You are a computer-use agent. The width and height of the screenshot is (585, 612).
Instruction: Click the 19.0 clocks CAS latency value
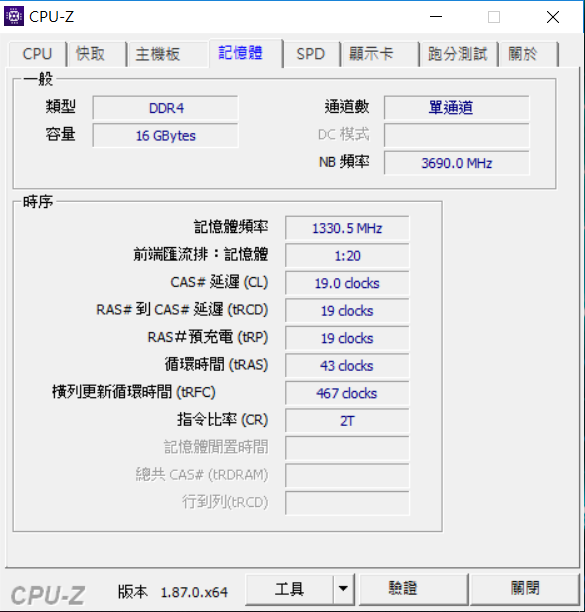[347, 283]
